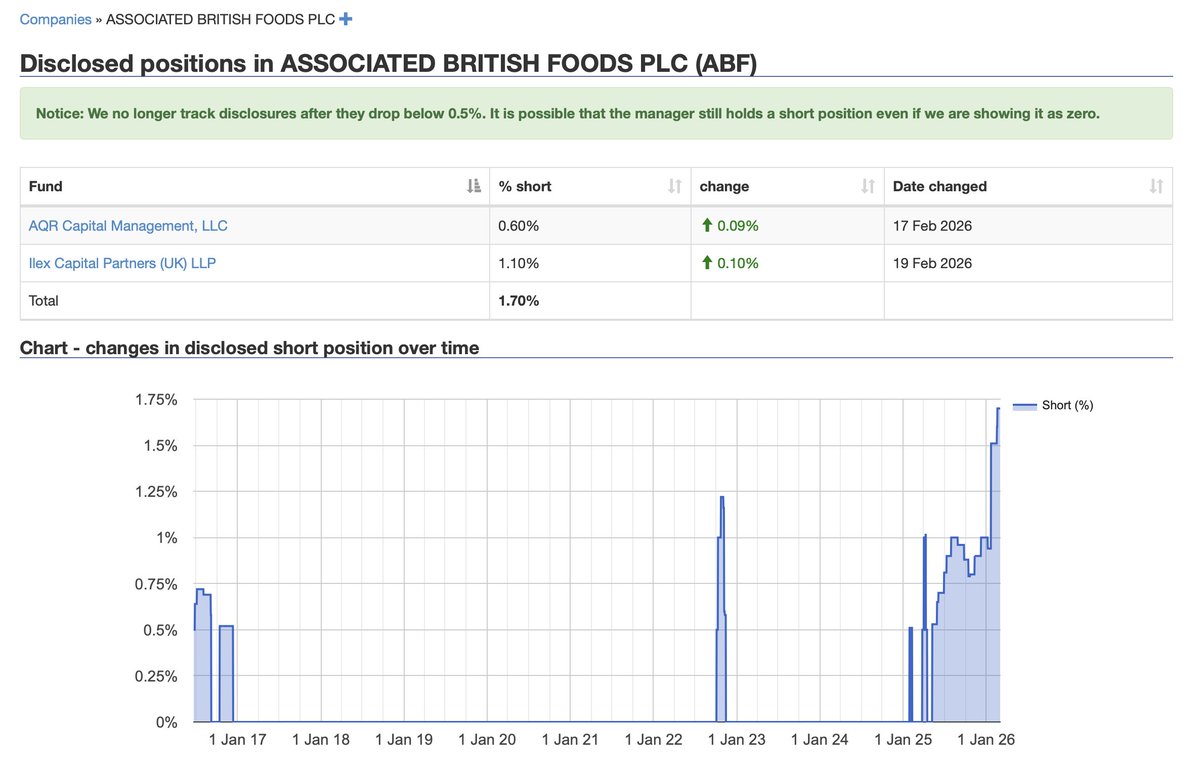Click the 1 Jan 26 axis label
1200x766 pixels.
(986, 740)
